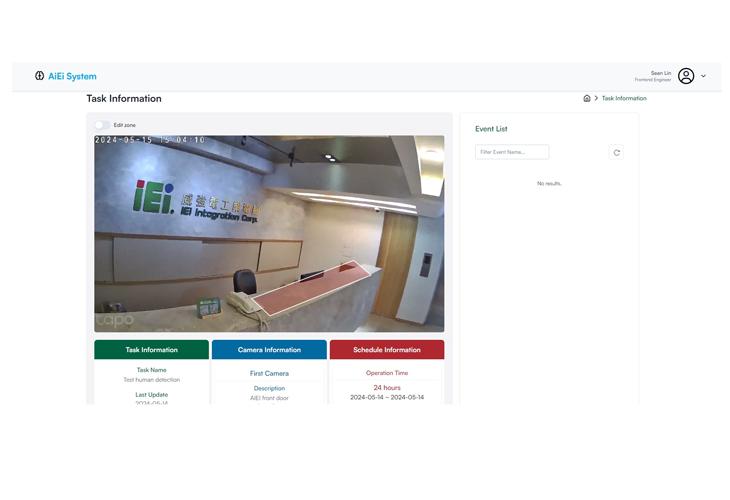
Task: Click the Test human detection task name
Action: point(151,380)
